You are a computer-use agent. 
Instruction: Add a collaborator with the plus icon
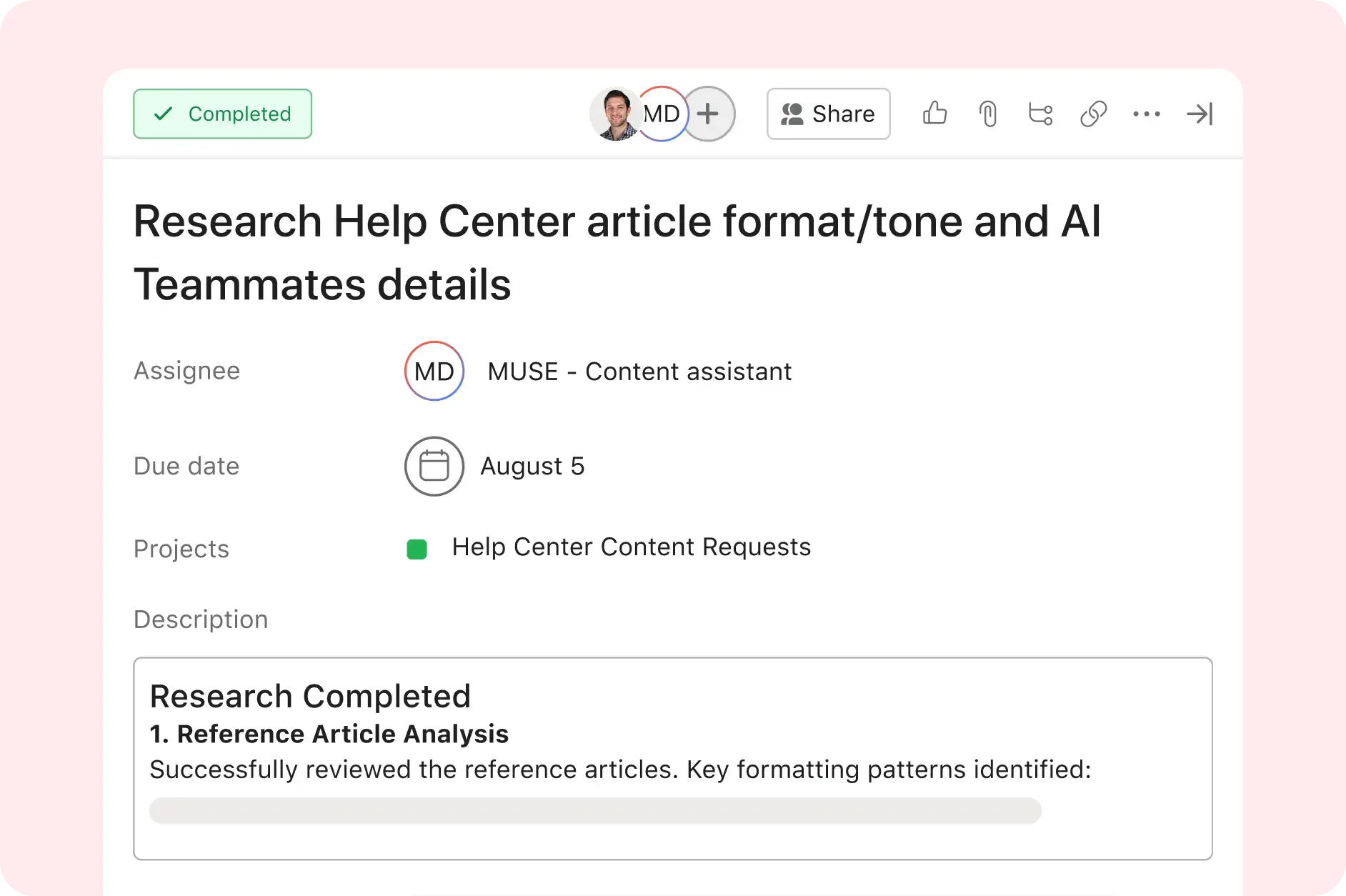pyautogui.click(x=708, y=114)
